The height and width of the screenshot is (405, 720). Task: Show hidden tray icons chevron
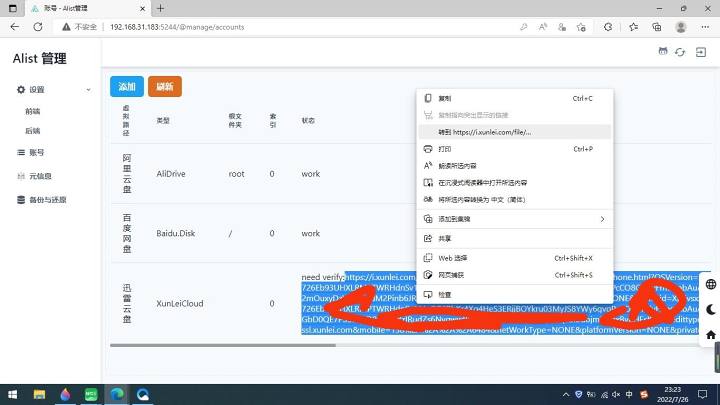[566, 394]
